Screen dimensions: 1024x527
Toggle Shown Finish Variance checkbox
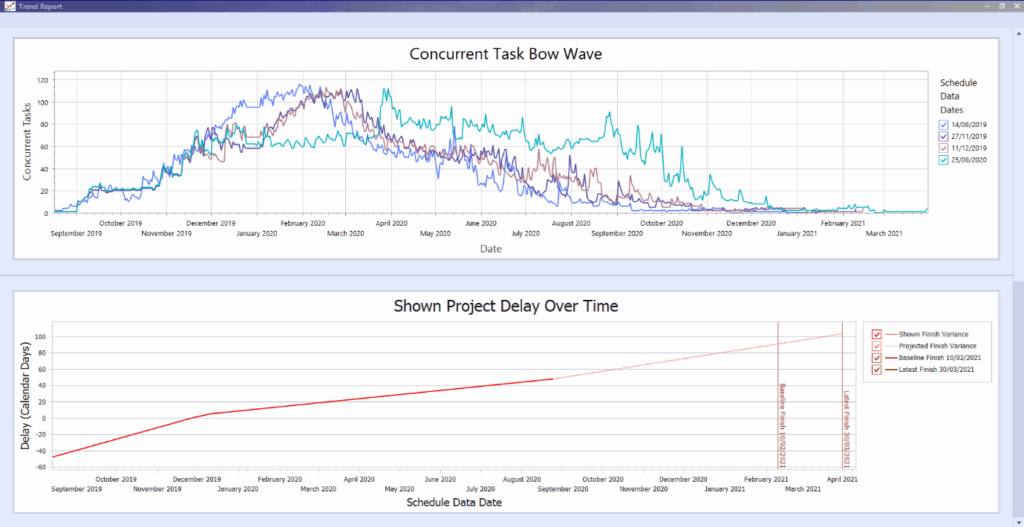877,333
